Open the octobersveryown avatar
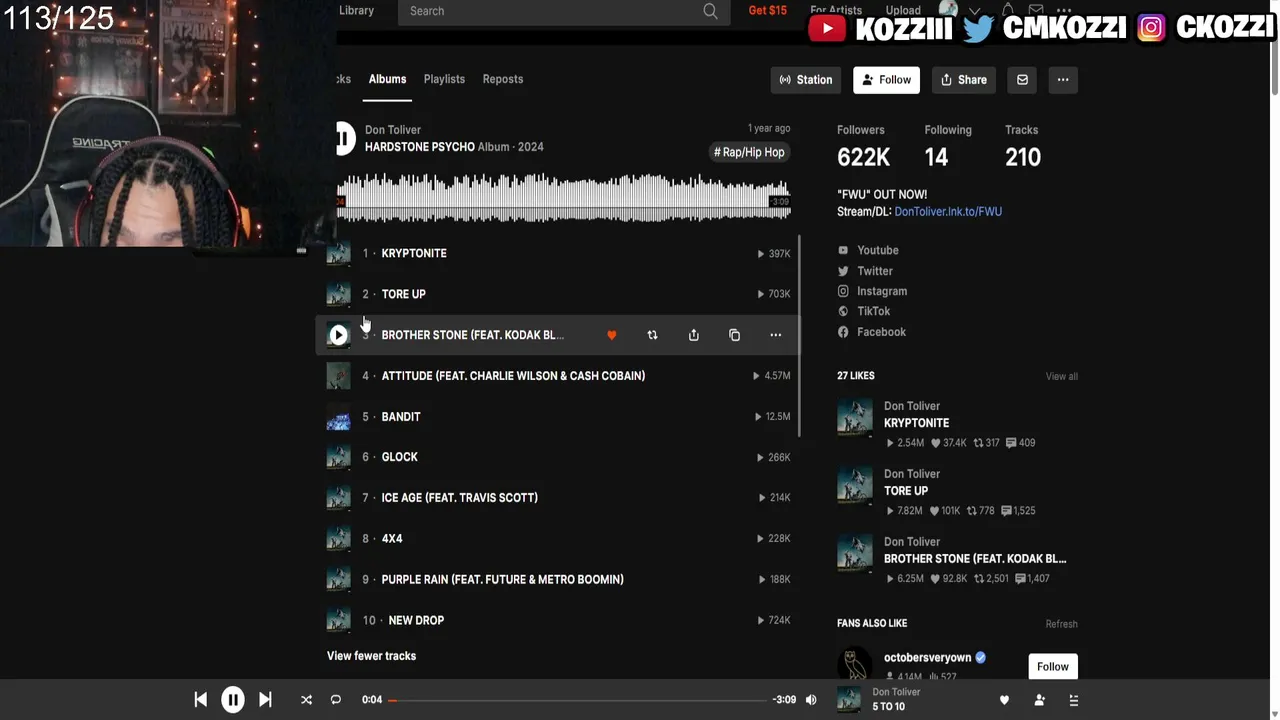Screen dimensions: 1280x720 pyautogui.click(x=855, y=664)
